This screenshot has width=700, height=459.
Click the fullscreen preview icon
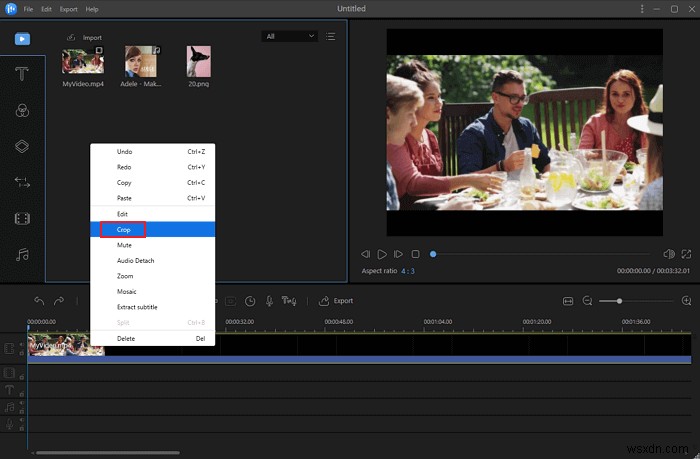coord(687,255)
